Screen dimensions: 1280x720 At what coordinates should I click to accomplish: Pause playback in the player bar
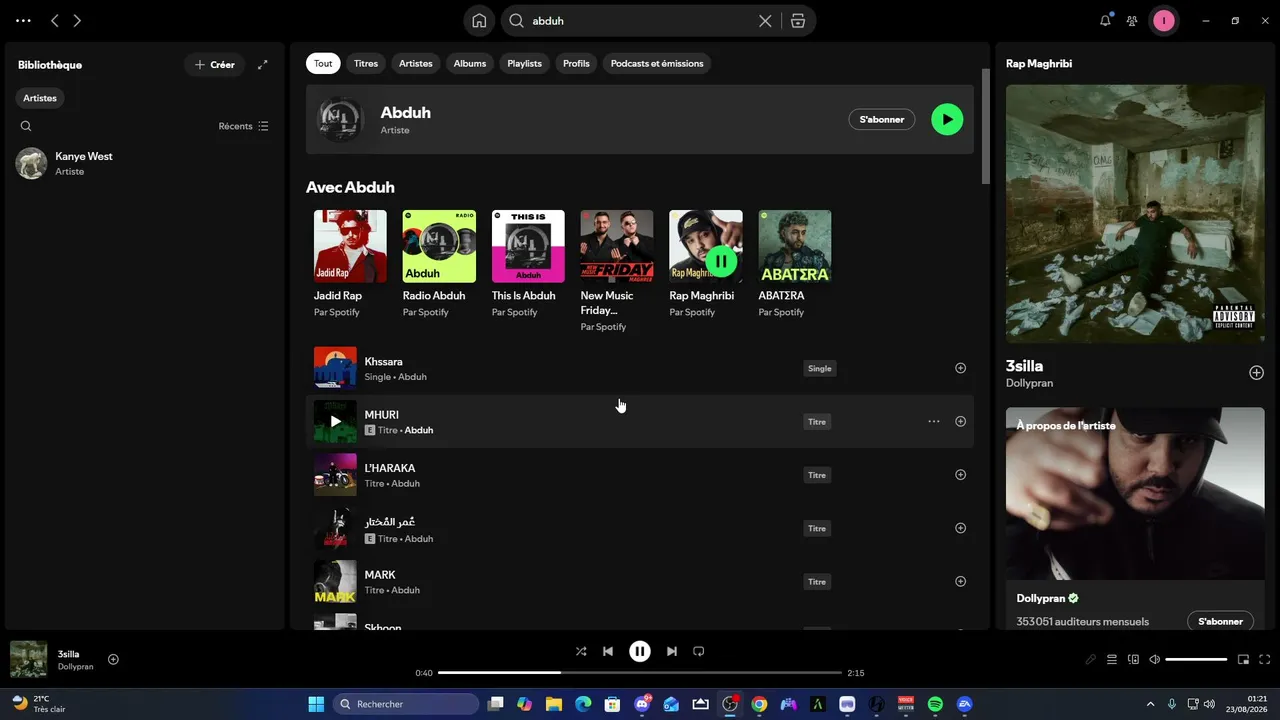click(640, 651)
